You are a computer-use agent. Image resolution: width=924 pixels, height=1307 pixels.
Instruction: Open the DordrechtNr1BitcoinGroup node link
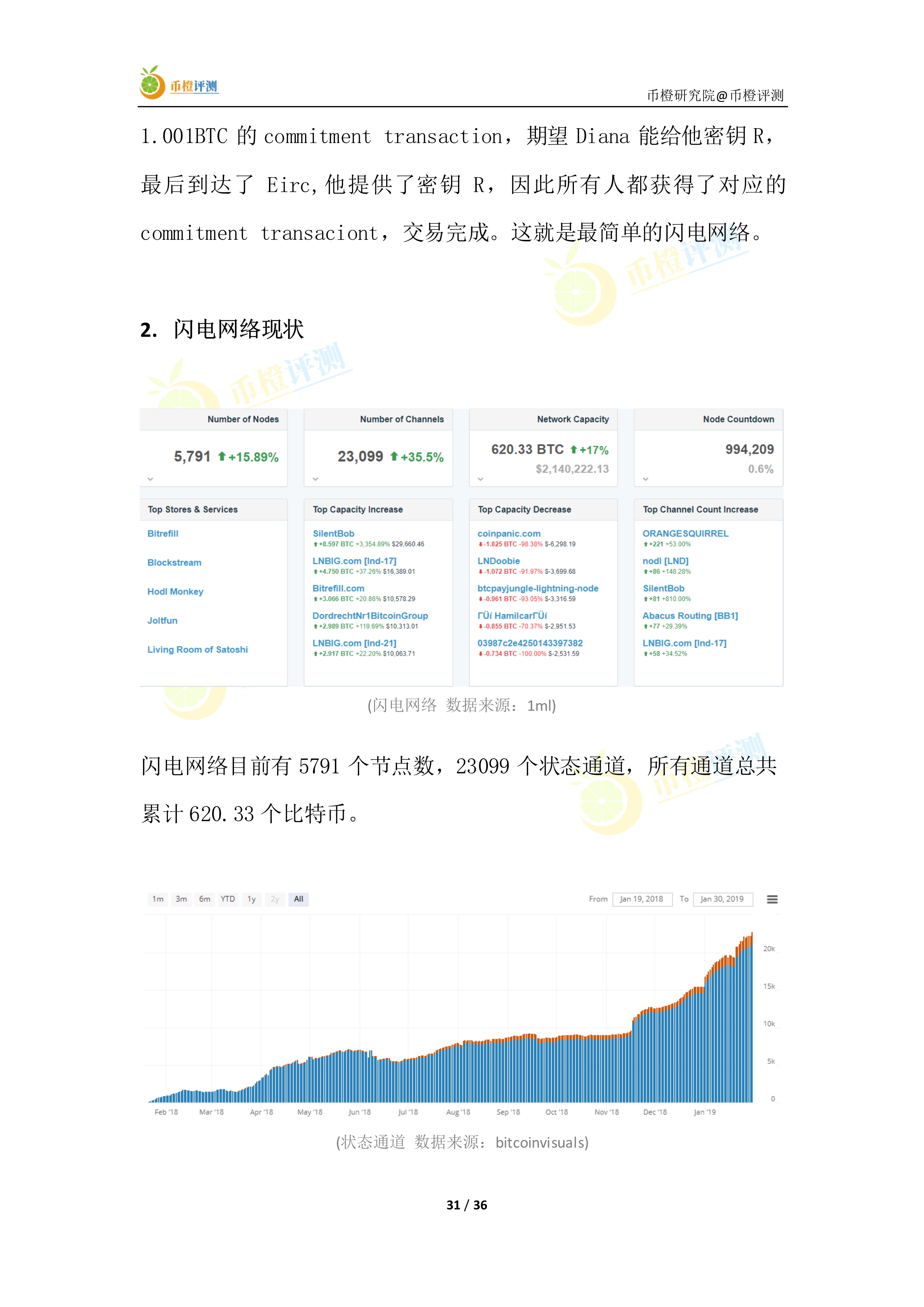click(x=370, y=615)
